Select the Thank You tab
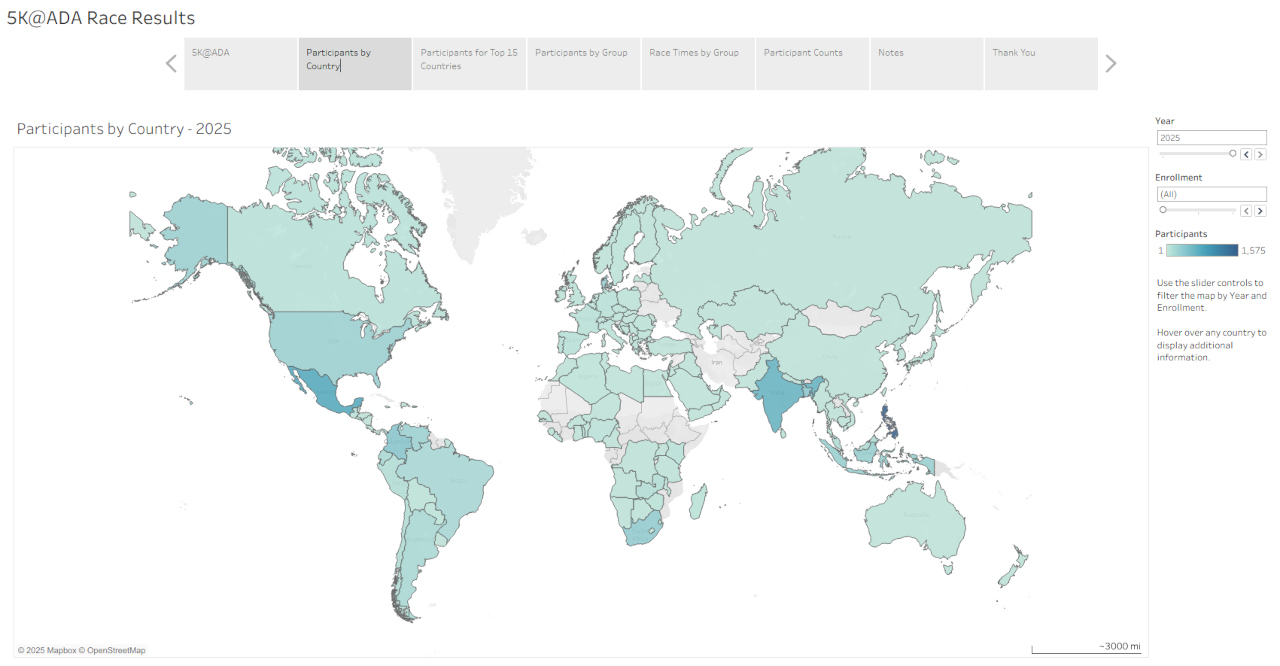This screenshot has height=666, width=1280. [x=1040, y=64]
